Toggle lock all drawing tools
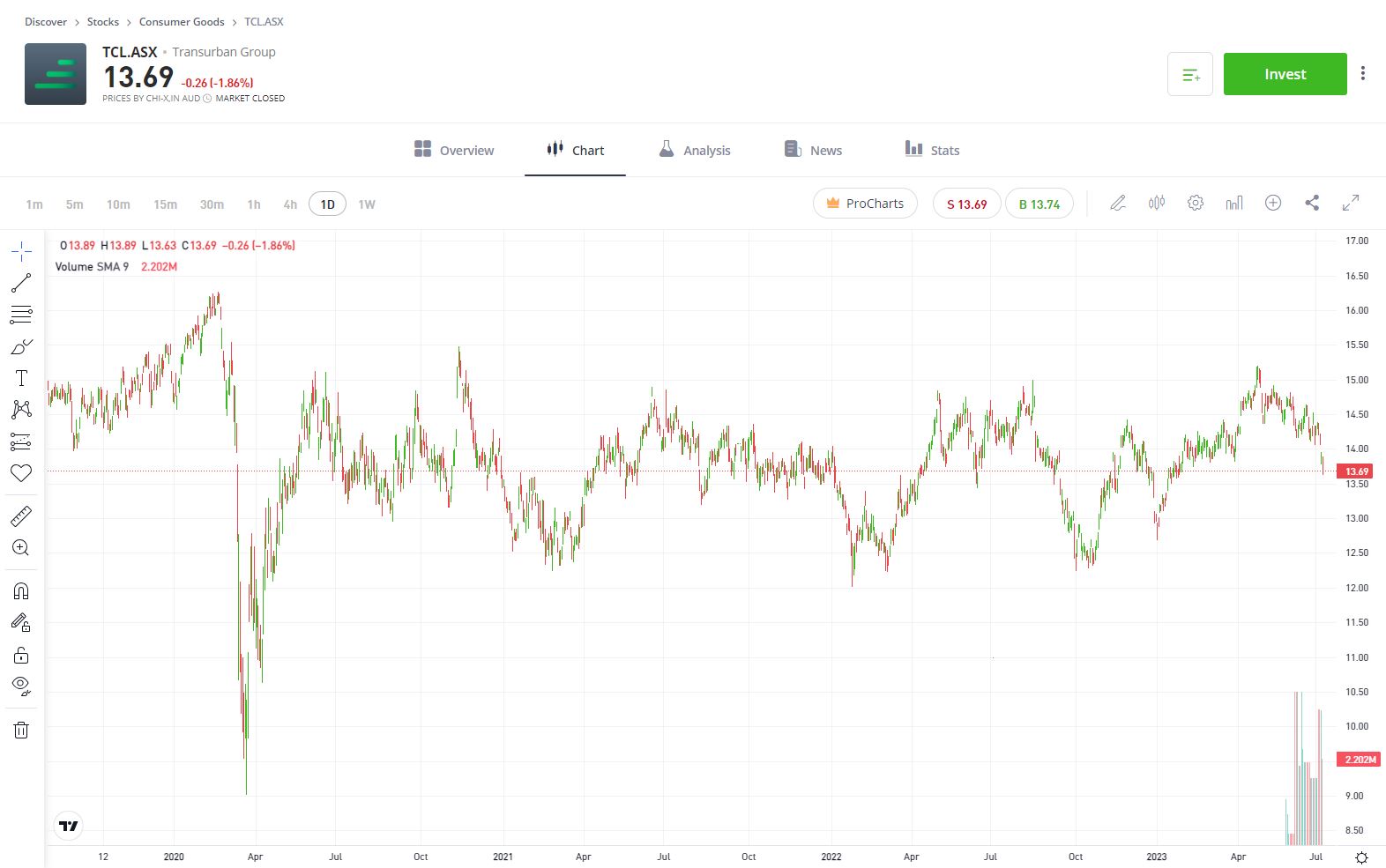This screenshot has width=1386, height=868. pyautogui.click(x=21, y=655)
